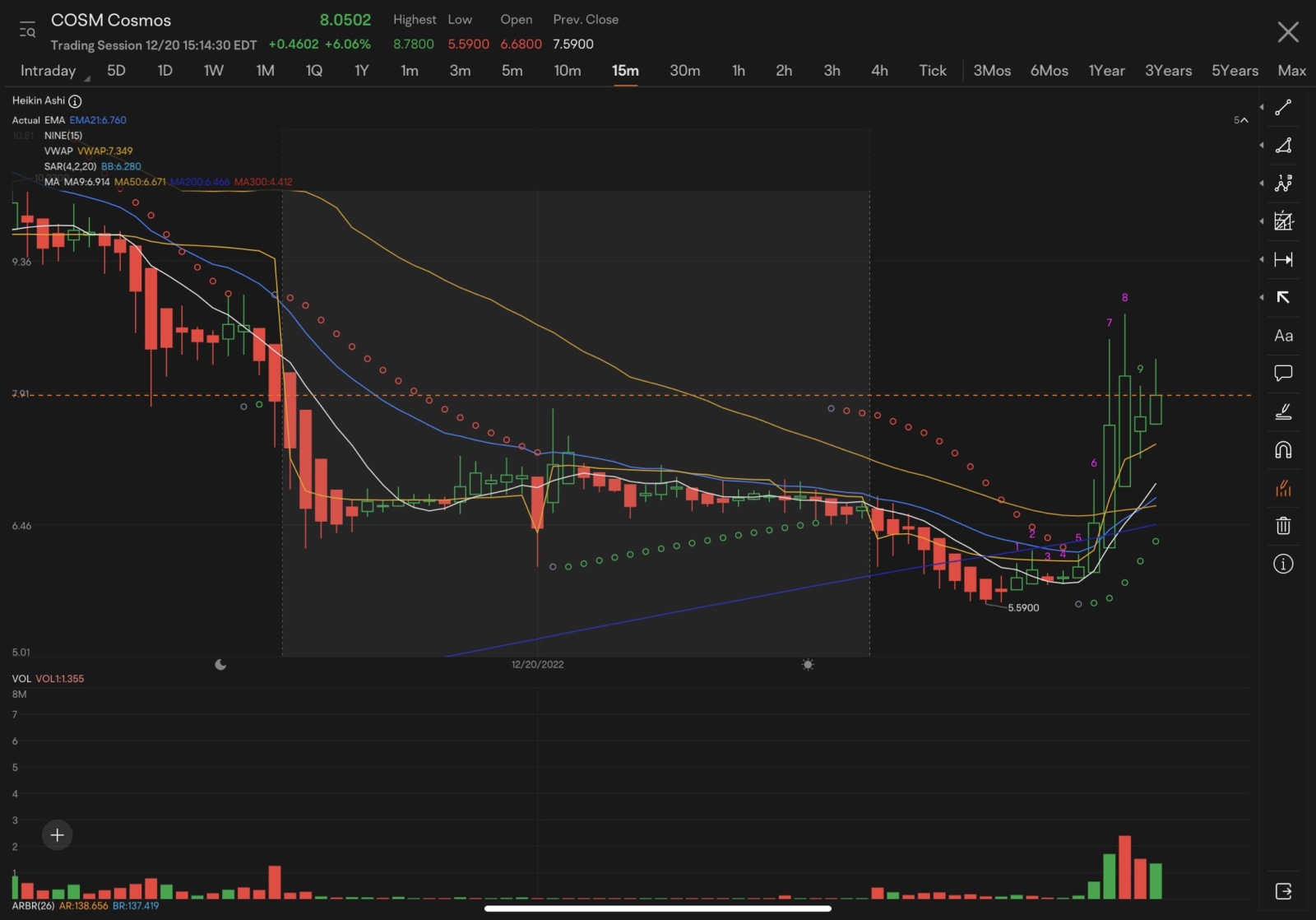Choose the 1m minute interval

410,71
